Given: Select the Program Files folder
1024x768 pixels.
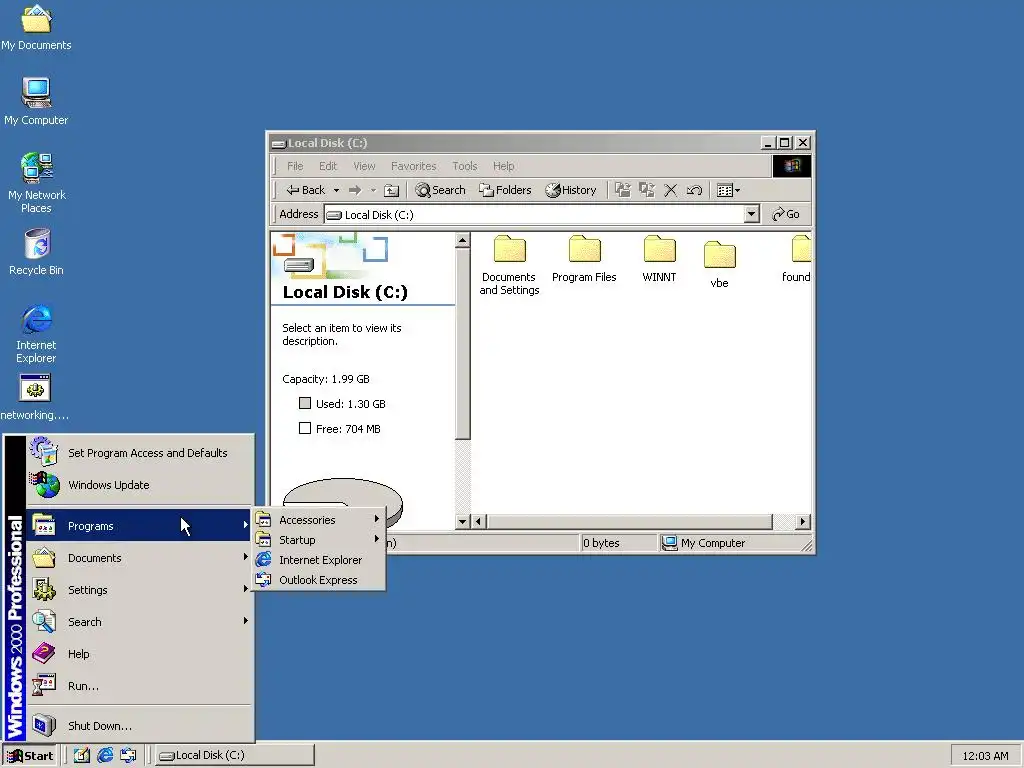Looking at the screenshot, I should pos(584,259).
